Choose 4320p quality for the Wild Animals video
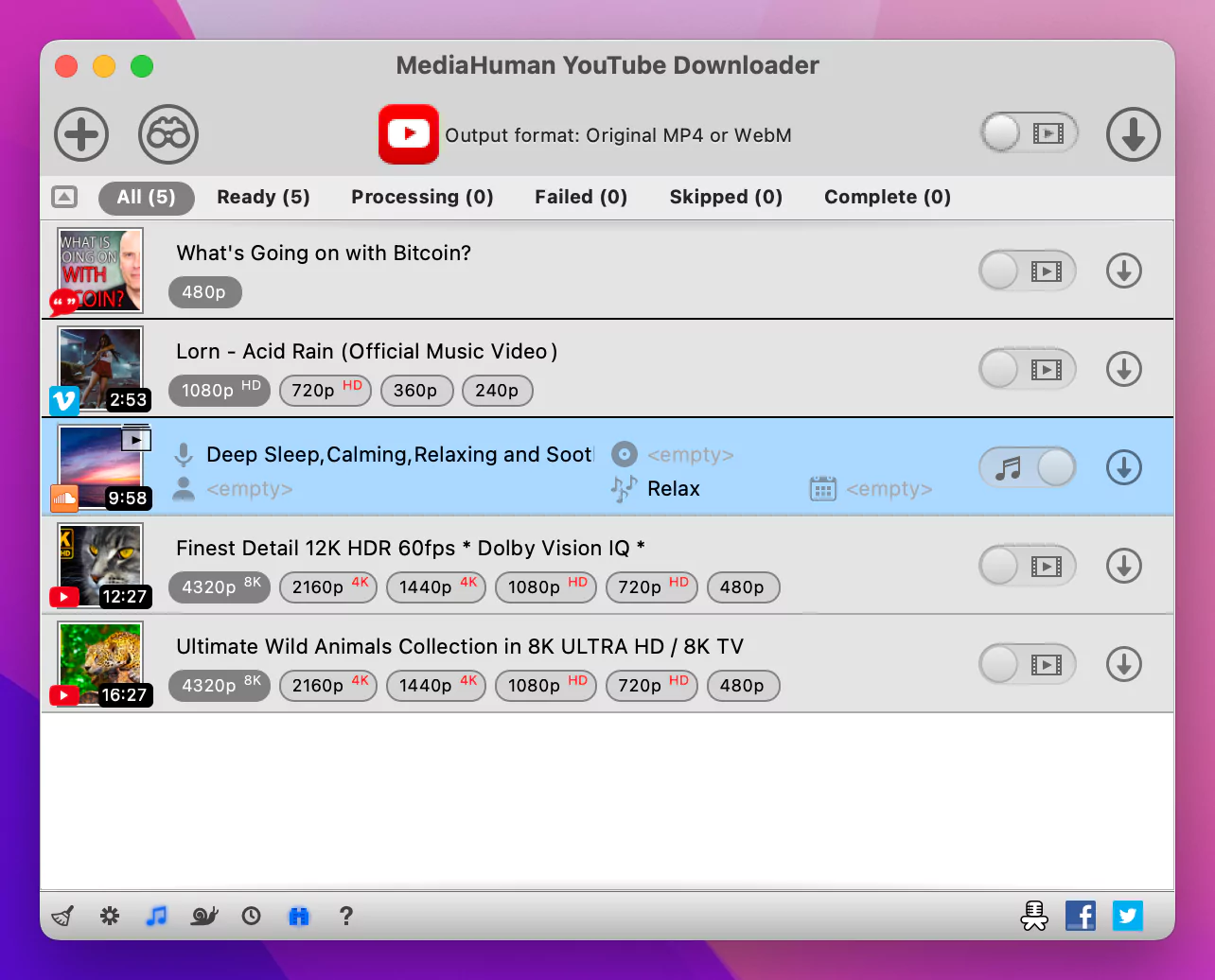Viewport: 1215px width, 980px height. point(219,686)
